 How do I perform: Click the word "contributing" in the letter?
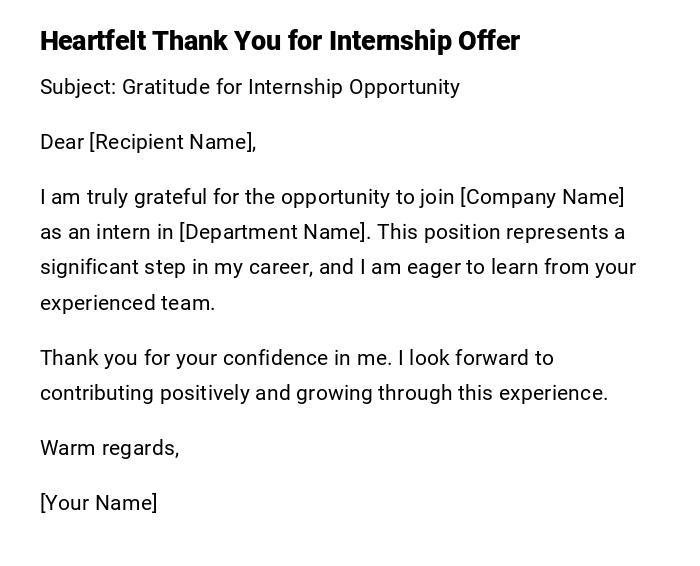95,393
